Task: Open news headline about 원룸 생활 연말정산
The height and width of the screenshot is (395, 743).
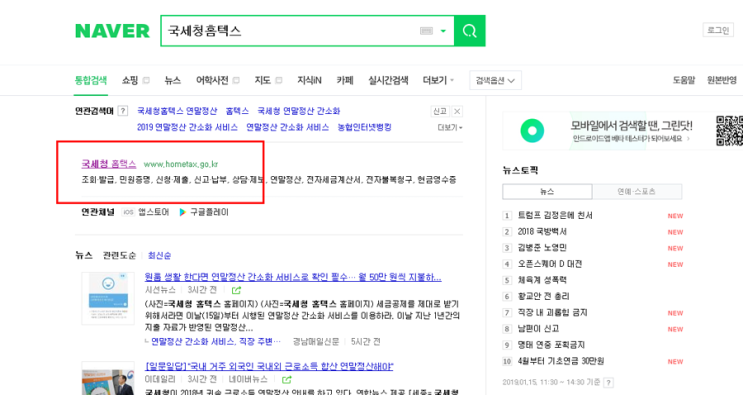Action: [293, 277]
